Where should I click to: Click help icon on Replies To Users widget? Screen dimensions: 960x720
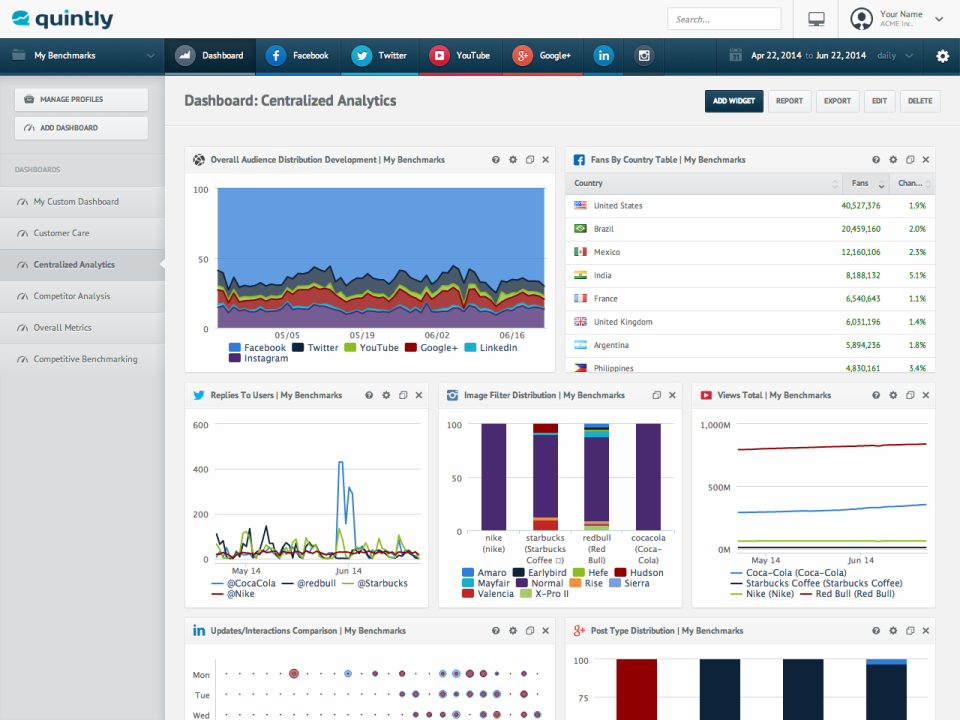[x=369, y=395]
